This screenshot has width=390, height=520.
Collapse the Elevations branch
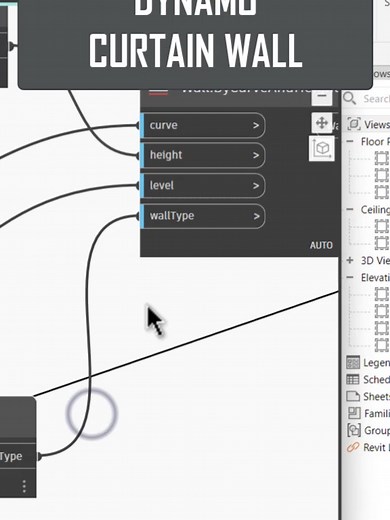[350, 277]
